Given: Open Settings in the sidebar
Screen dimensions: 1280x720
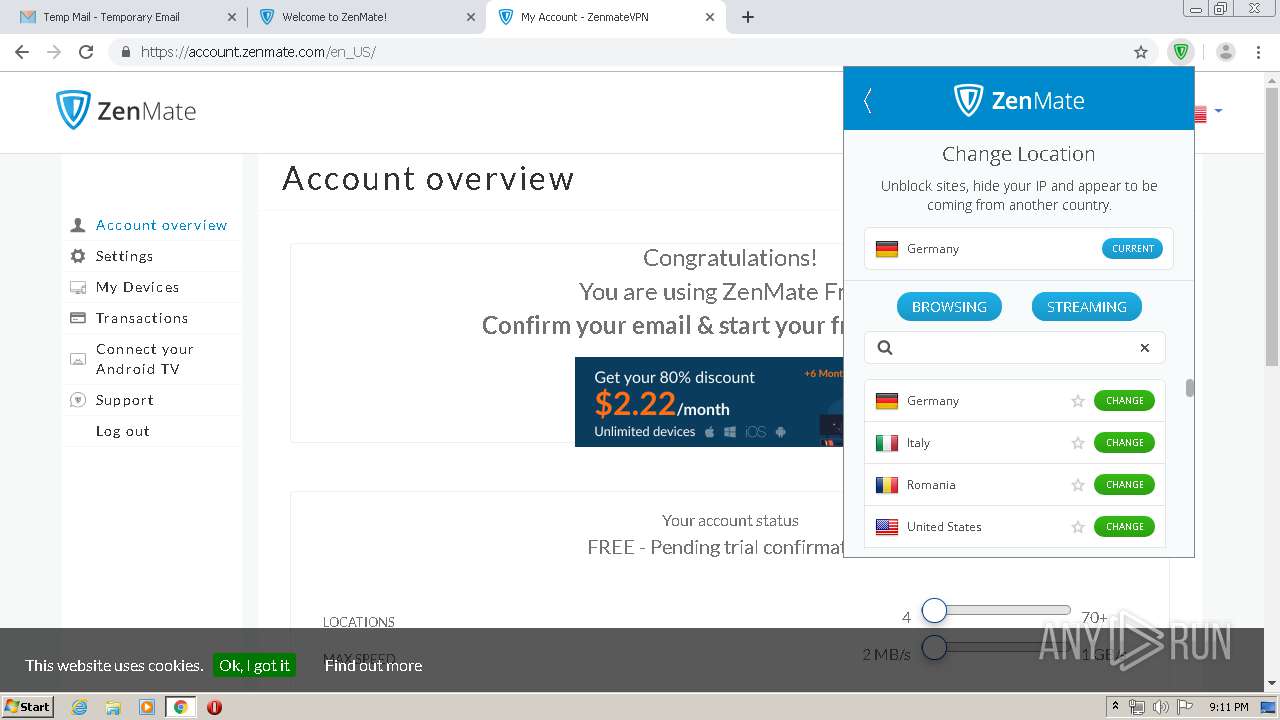Looking at the screenshot, I should 124,256.
